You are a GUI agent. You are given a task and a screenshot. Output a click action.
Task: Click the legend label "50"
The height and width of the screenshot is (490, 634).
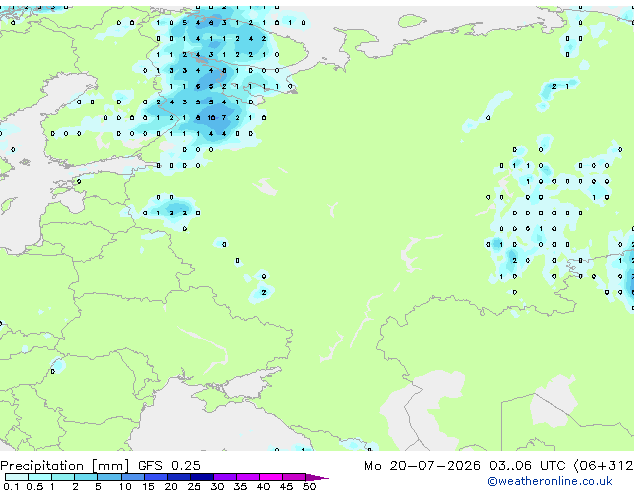pos(310,486)
